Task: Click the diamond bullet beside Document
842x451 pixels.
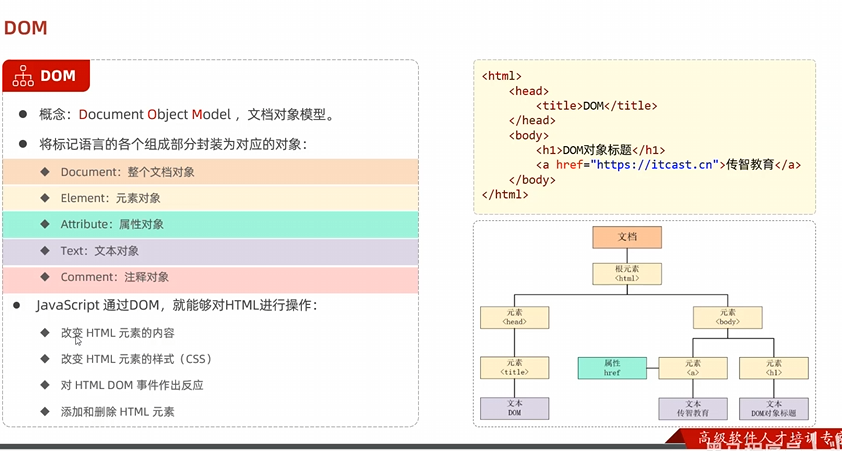Action: pos(45,172)
